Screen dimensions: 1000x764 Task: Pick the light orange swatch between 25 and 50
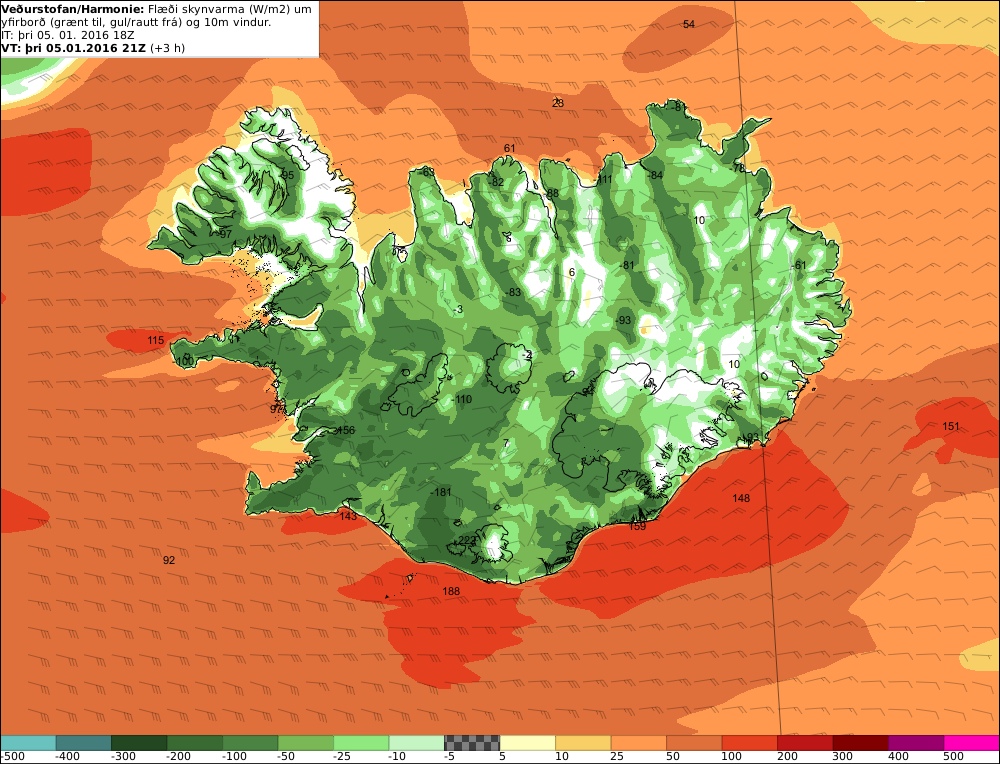coord(638,742)
